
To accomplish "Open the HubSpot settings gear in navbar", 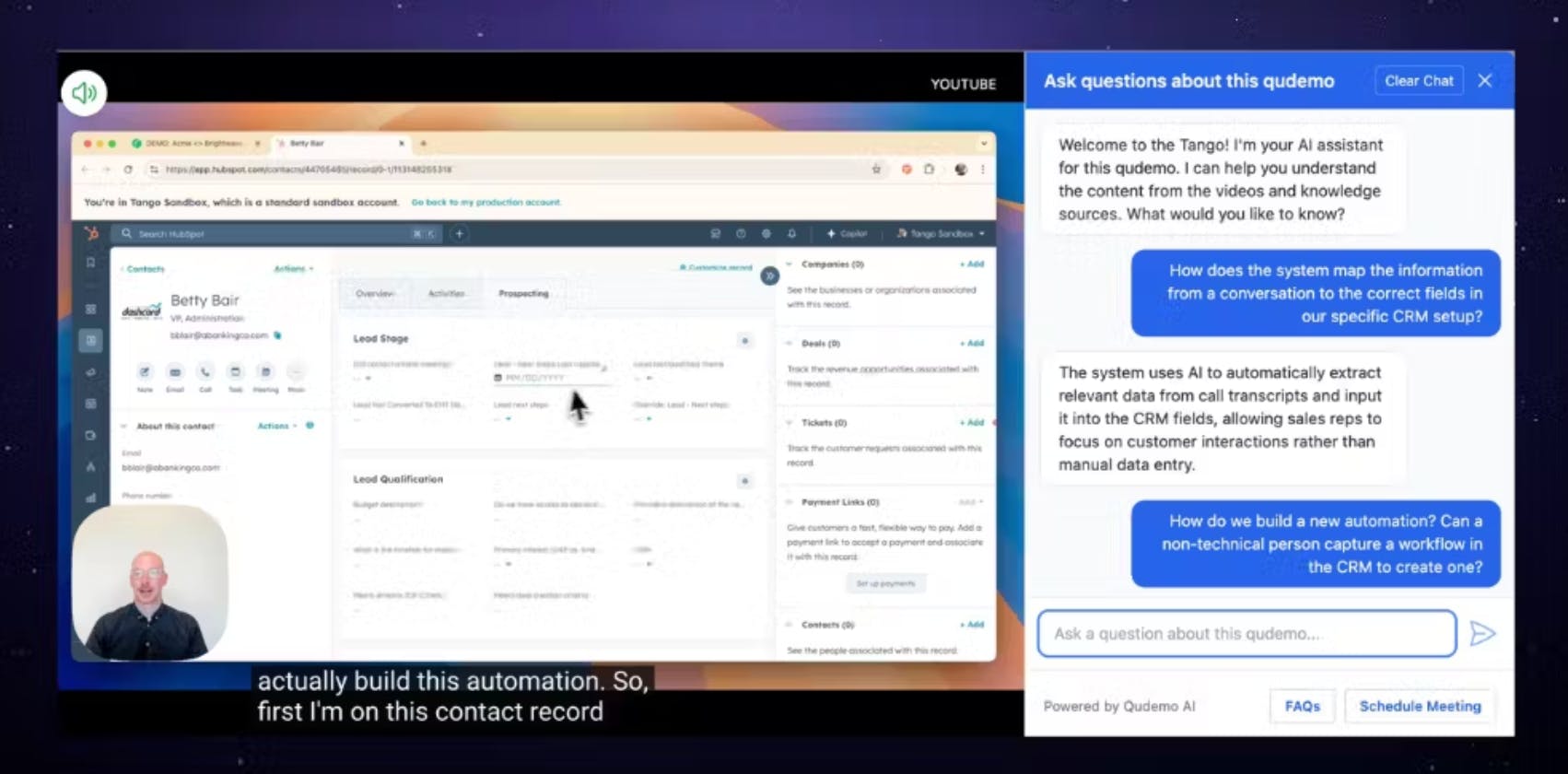I will (x=766, y=234).
